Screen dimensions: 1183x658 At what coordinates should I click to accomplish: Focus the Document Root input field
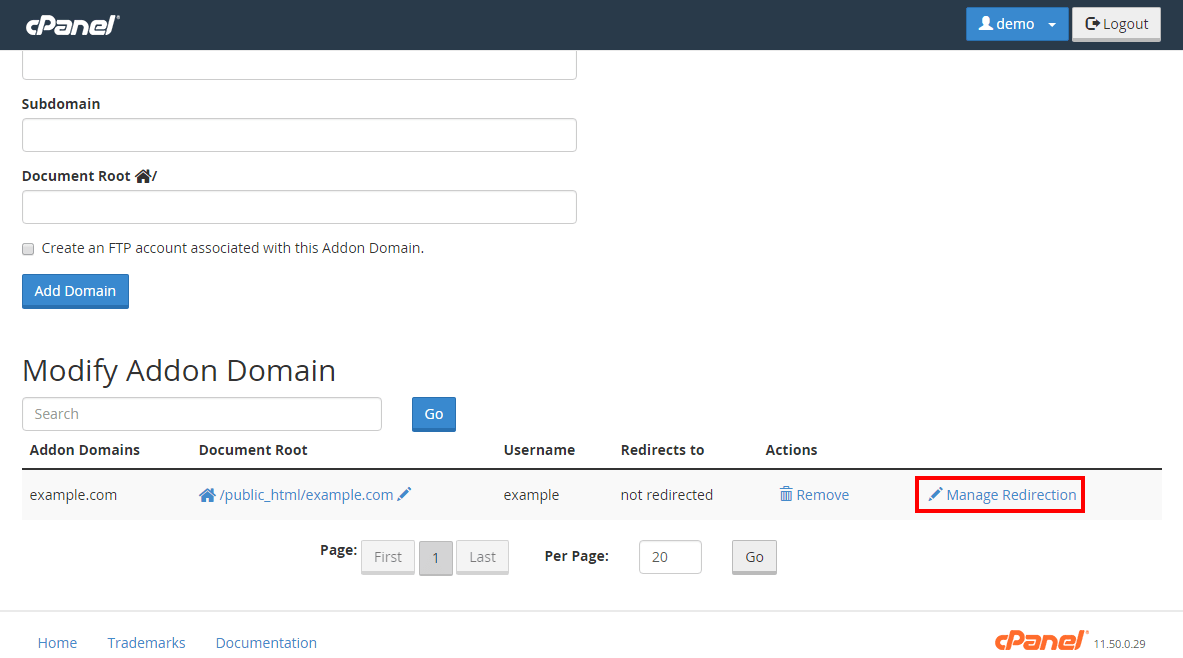pos(300,207)
